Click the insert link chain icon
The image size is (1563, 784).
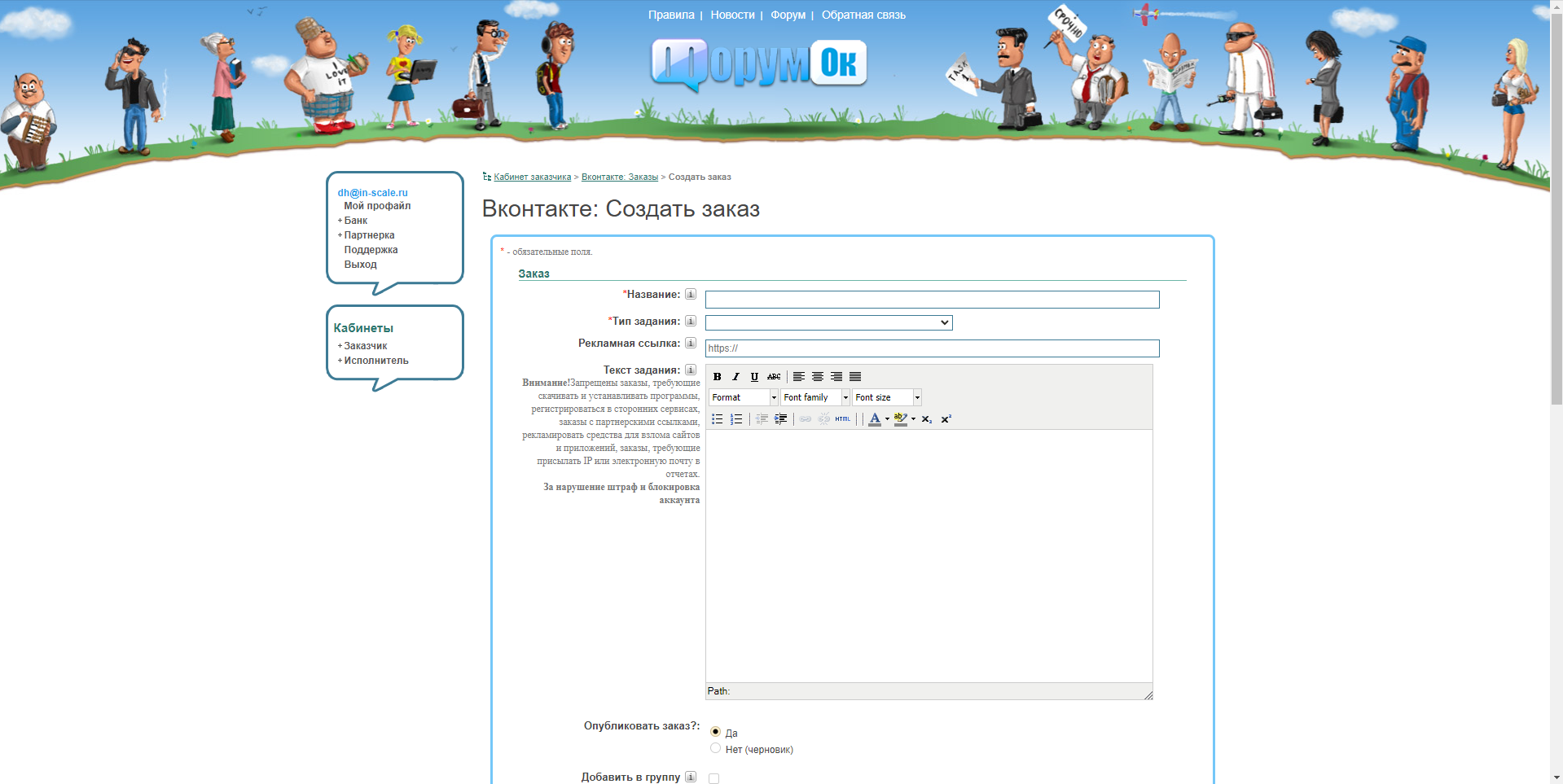[x=806, y=419]
